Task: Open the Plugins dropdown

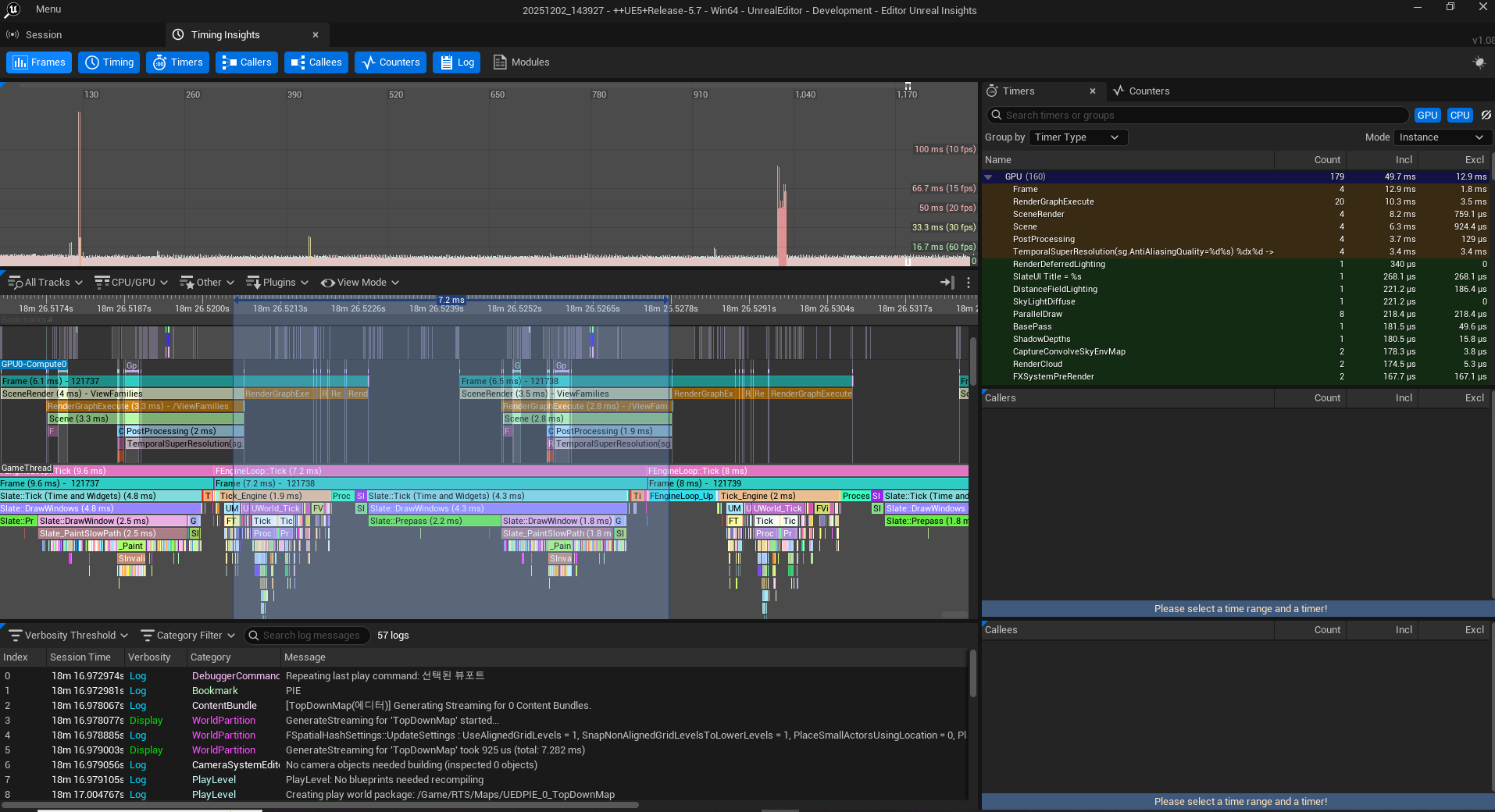Action: 277,283
